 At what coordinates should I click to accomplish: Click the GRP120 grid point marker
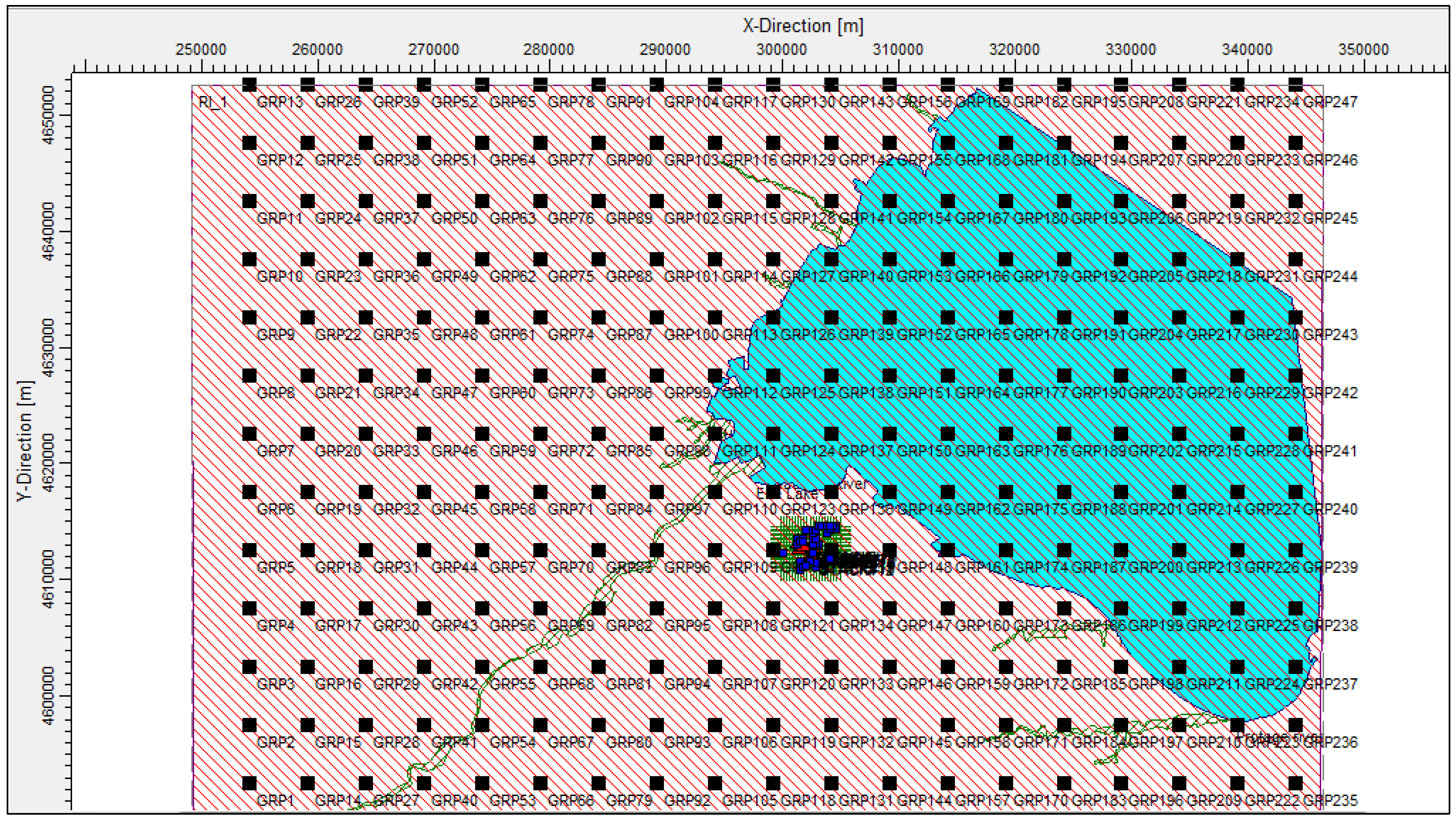click(x=773, y=667)
